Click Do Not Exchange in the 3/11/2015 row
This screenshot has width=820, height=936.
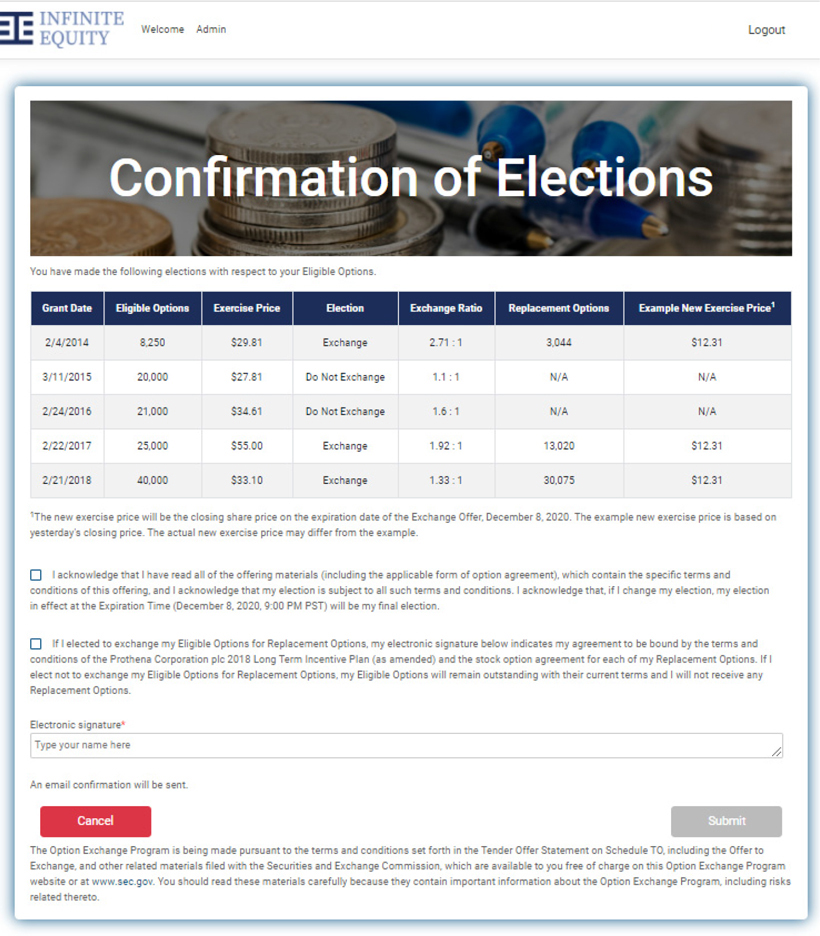coord(345,377)
